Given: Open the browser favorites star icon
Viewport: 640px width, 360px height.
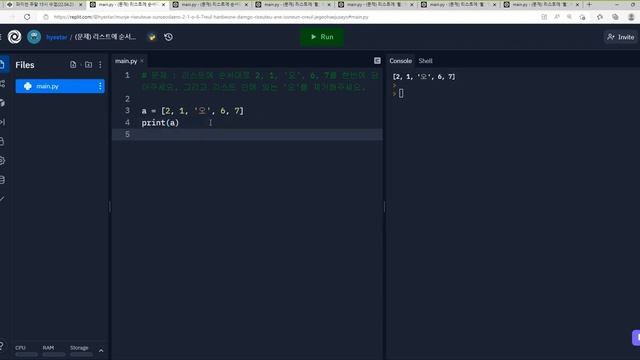Looking at the screenshot, I should pyautogui.click(x=600, y=17).
